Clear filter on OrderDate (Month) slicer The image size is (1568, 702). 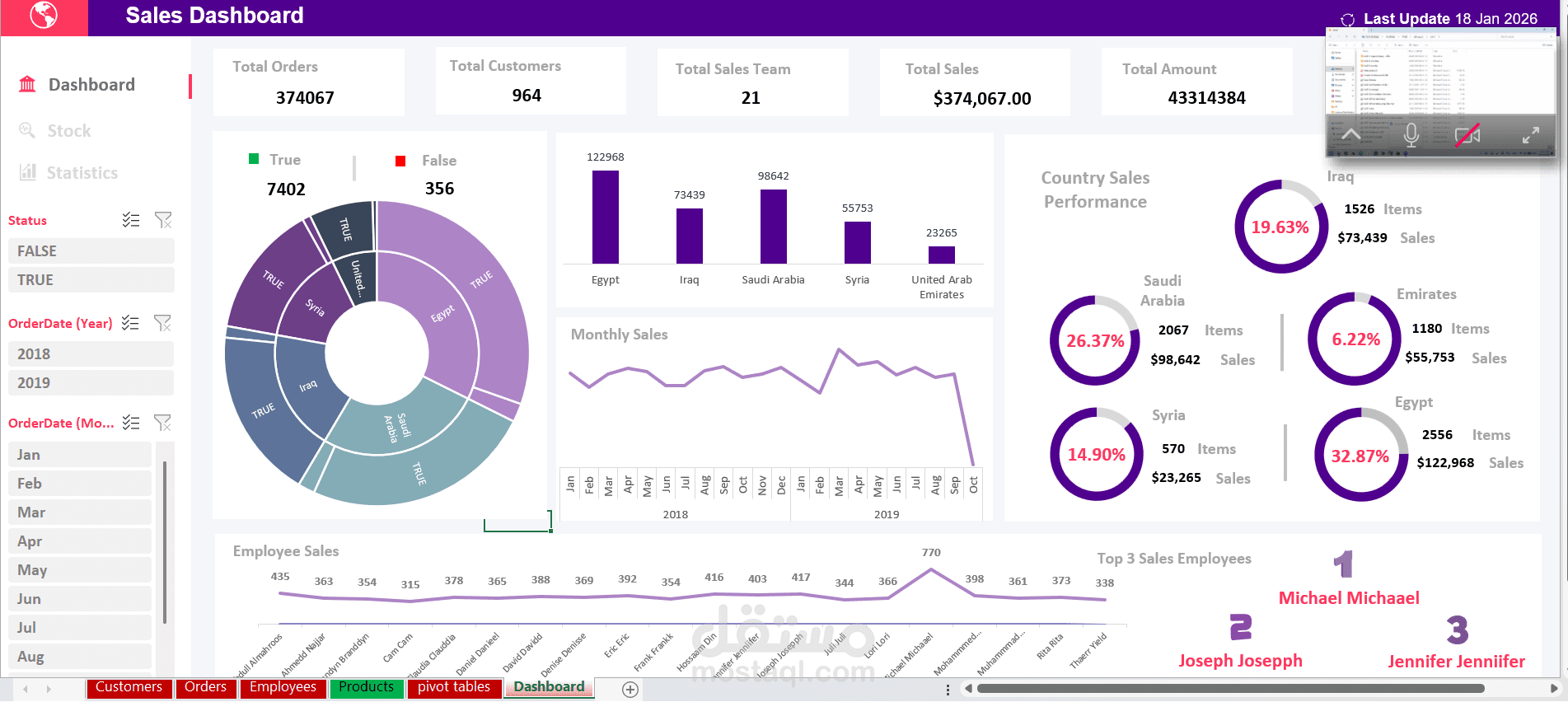click(x=162, y=423)
